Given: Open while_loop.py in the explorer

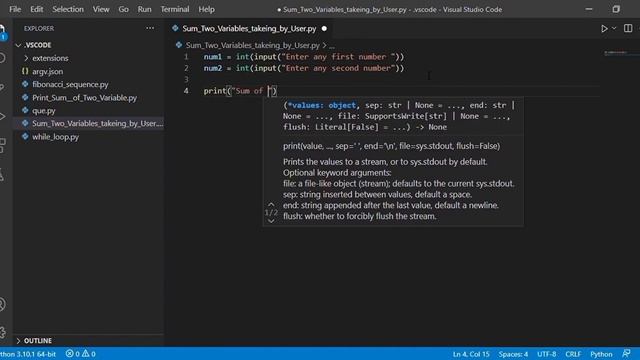Looking at the screenshot, I should tap(56, 137).
